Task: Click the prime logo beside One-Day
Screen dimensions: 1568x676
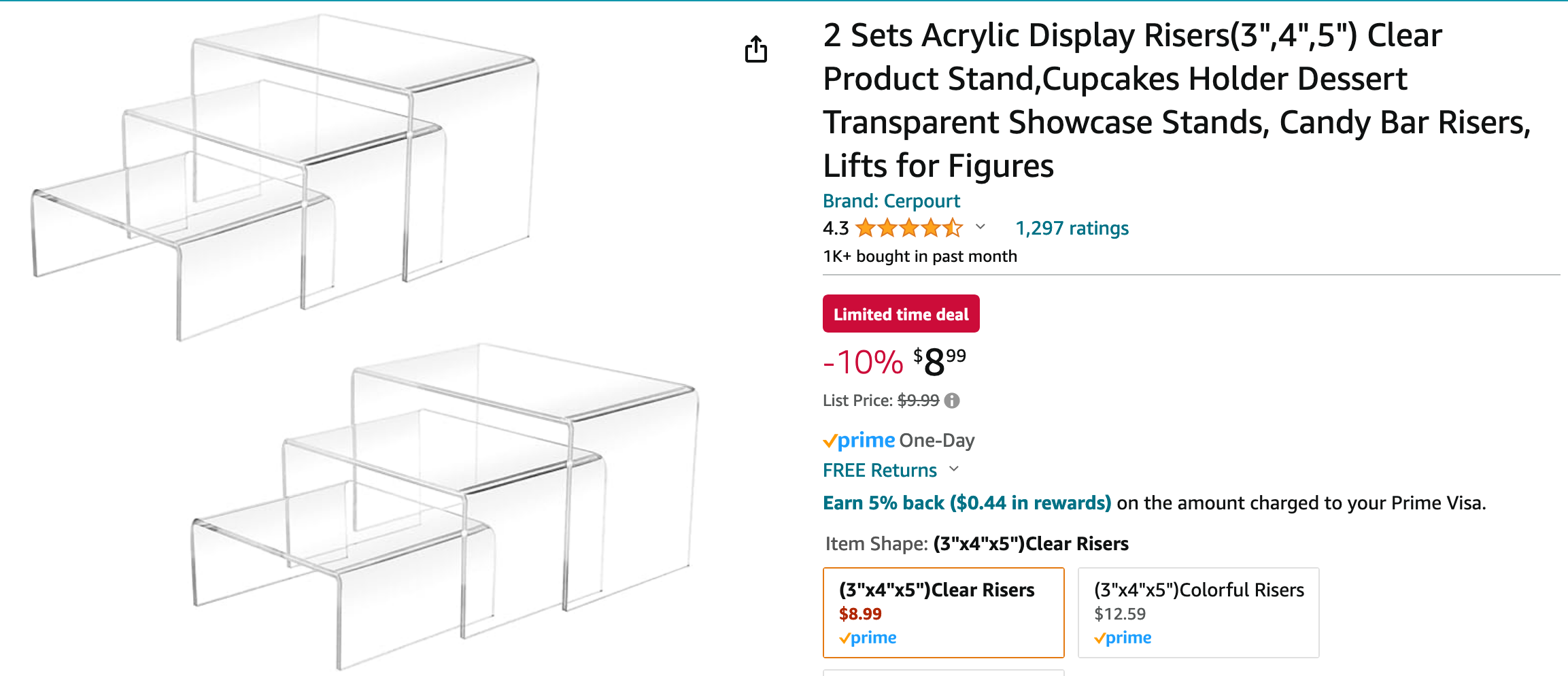Action: [859, 441]
